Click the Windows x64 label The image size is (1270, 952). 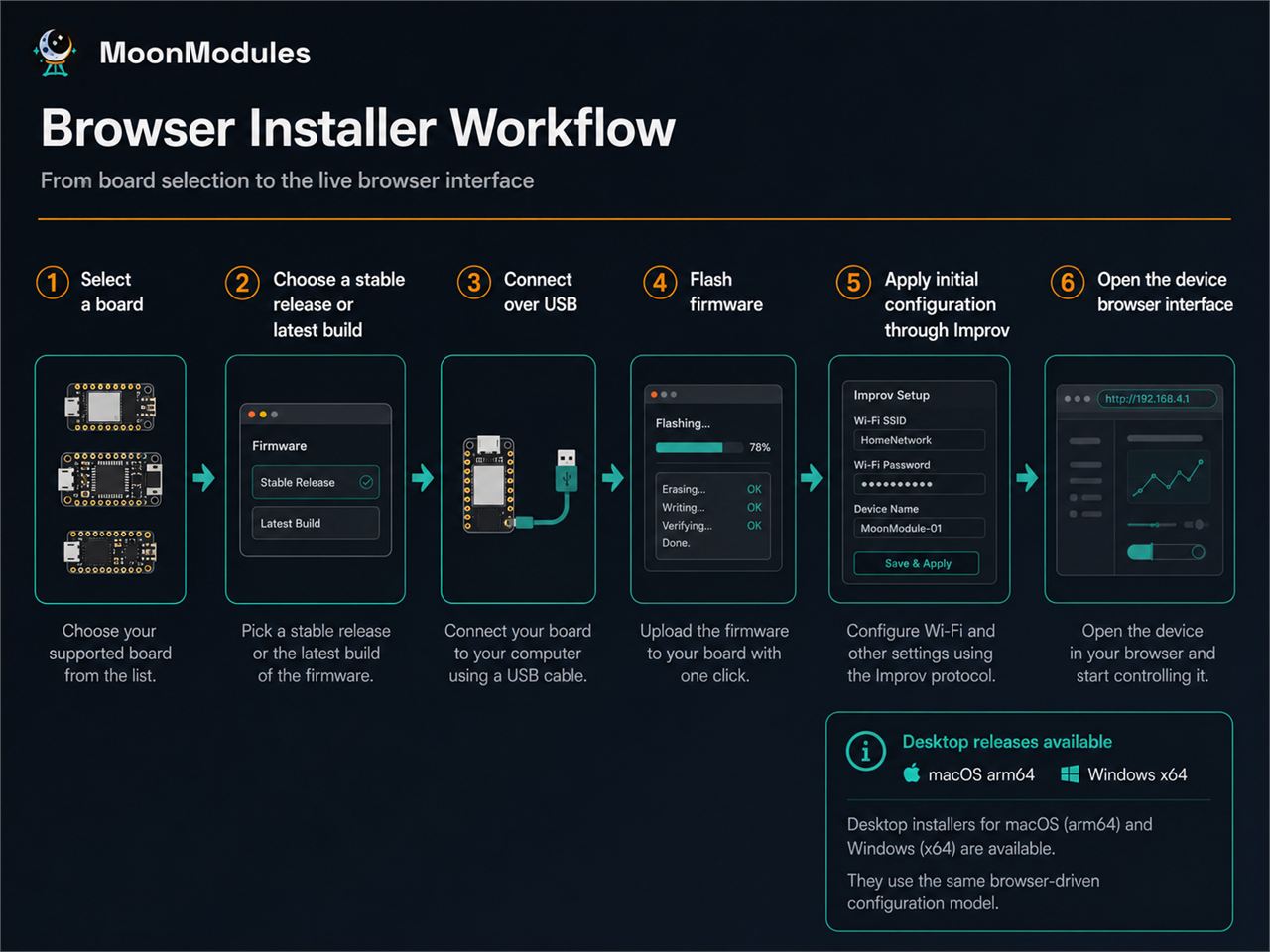click(x=1137, y=774)
